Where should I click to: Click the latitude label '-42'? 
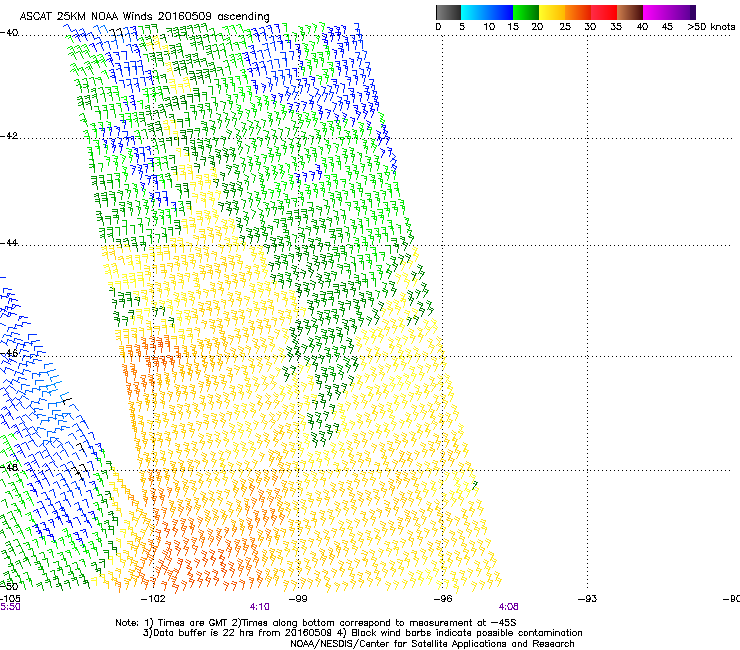tap(9, 136)
